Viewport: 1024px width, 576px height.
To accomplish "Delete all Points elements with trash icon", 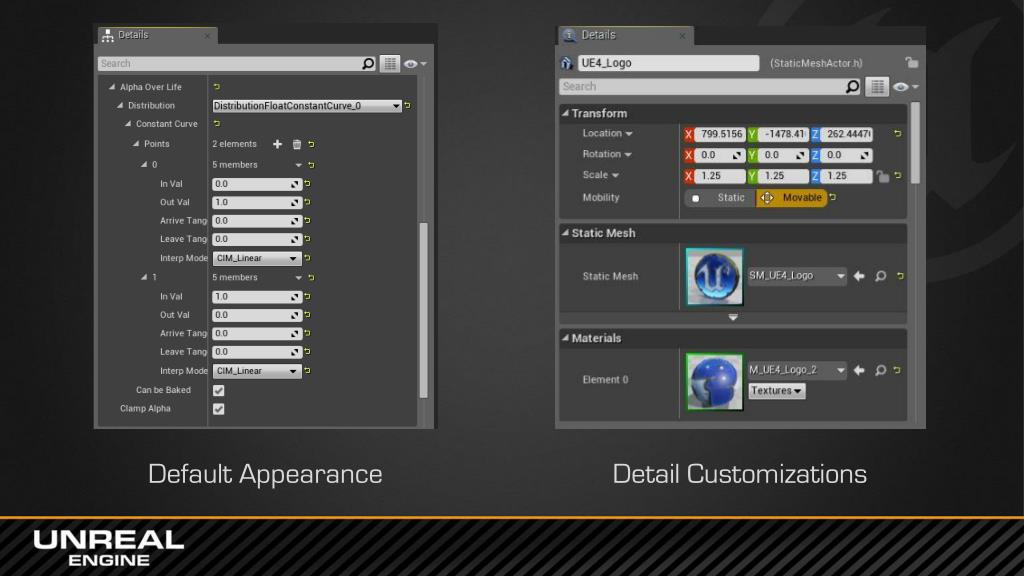I will (x=296, y=144).
